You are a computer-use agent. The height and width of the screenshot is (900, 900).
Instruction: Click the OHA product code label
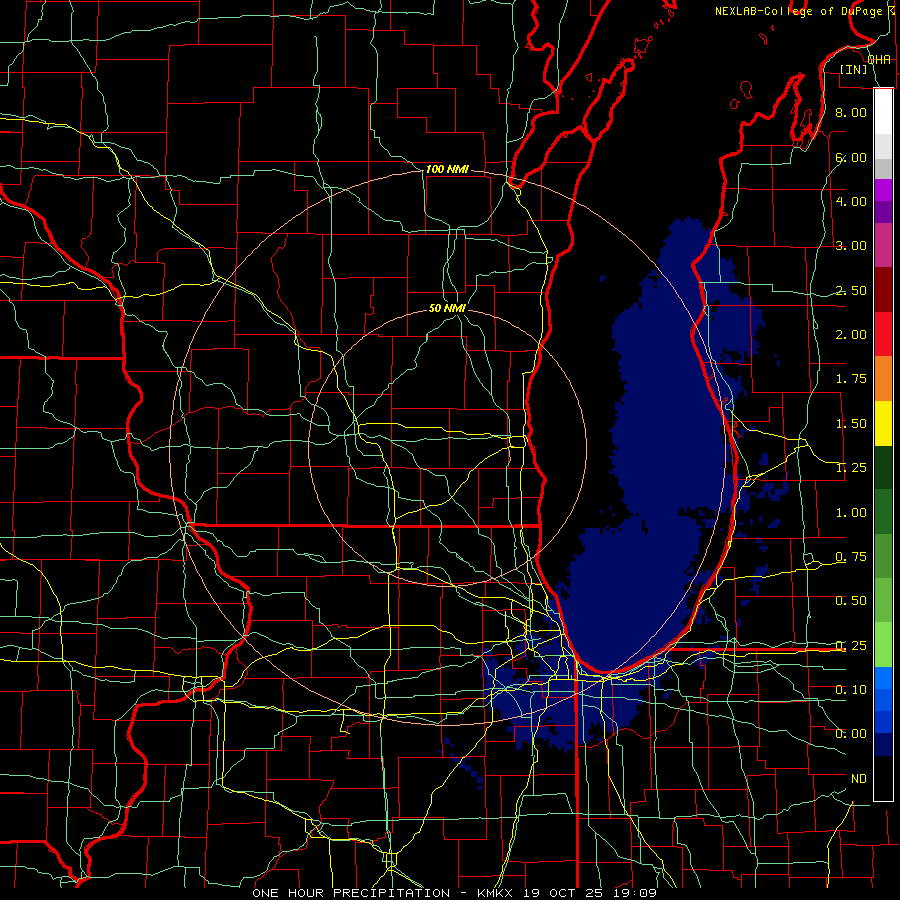point(879,60)
